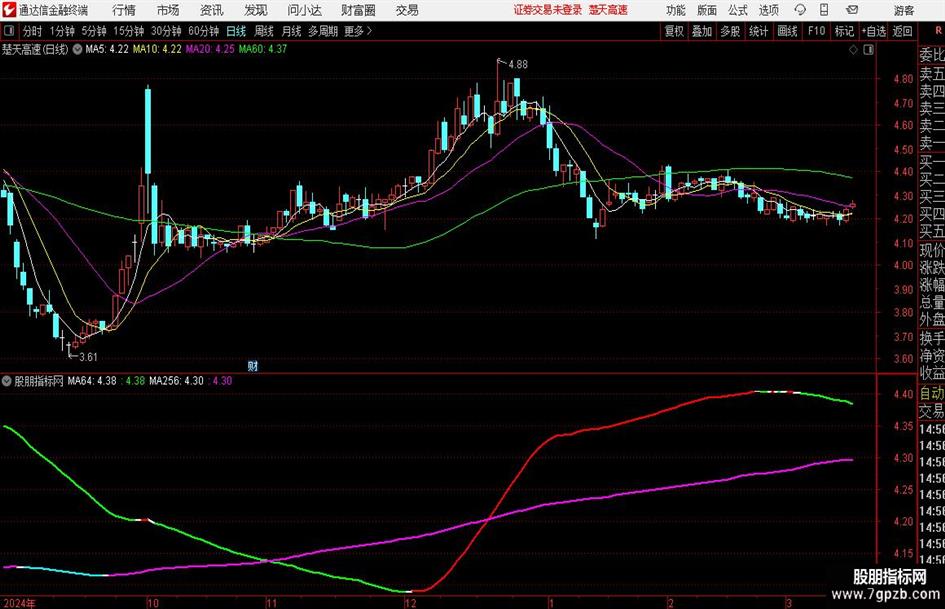Click the 返回 back button
Screen dimensions: 945x609
point(902,31)
